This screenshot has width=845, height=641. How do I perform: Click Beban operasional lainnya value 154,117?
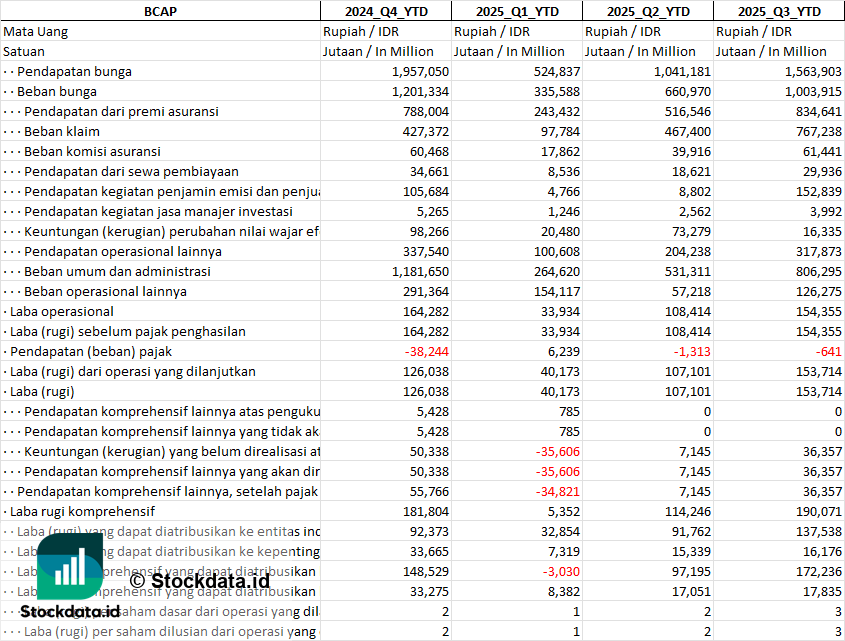pyautogui.click(x=557, y=291)
